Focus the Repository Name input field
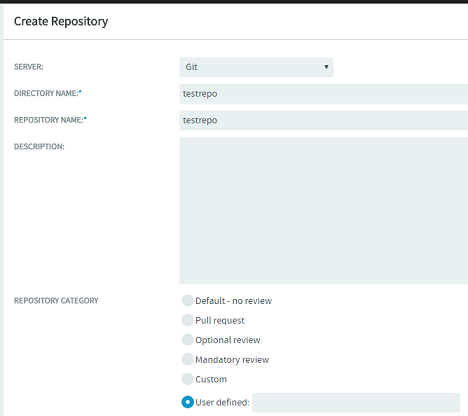 [324, 120]
